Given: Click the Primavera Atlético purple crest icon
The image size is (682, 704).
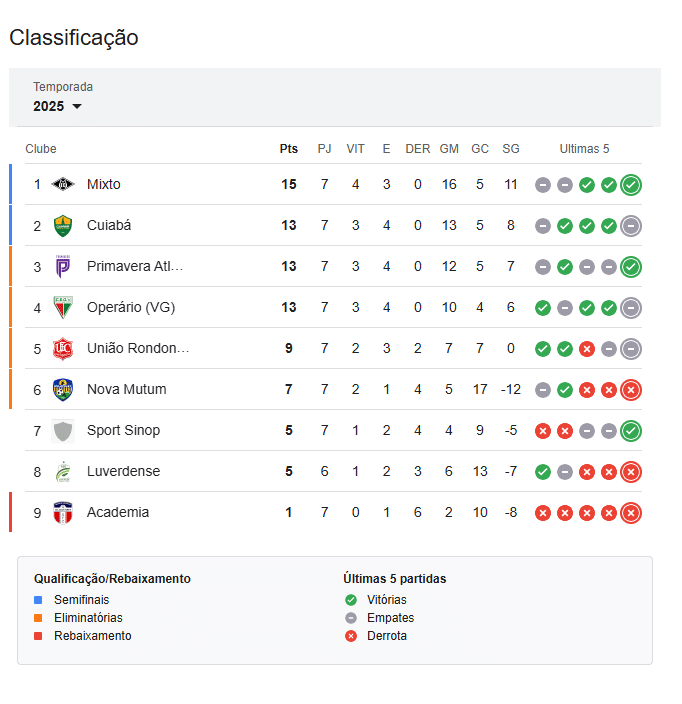Looking at the screenshot, I should [x=63, y=266].
